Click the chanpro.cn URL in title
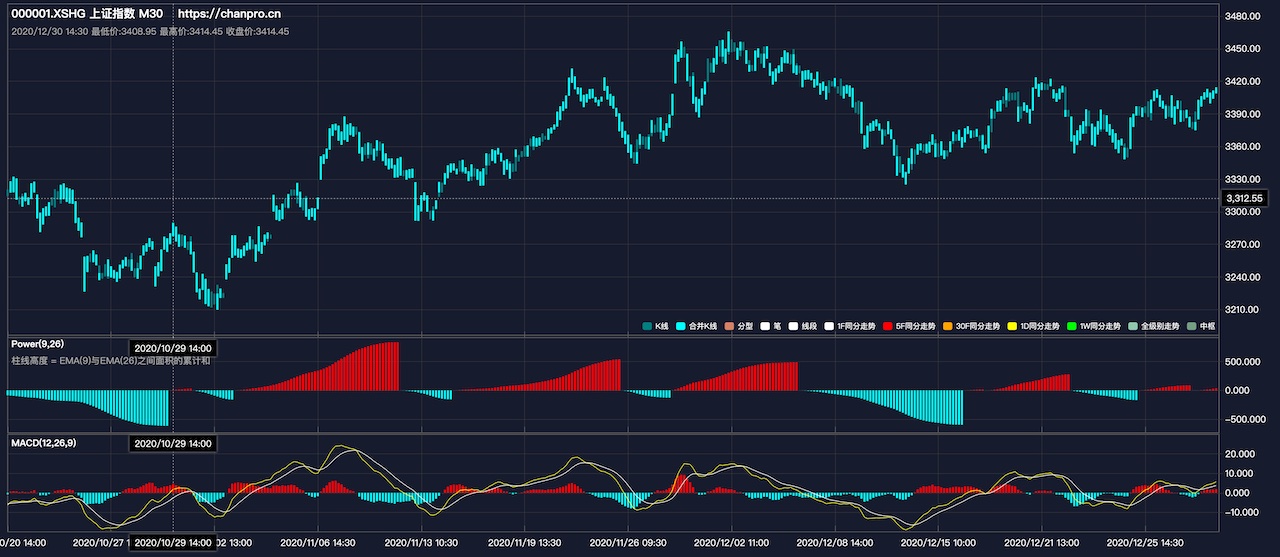The width and height of the screenshot is (1280, 557). tap(226, 15)
